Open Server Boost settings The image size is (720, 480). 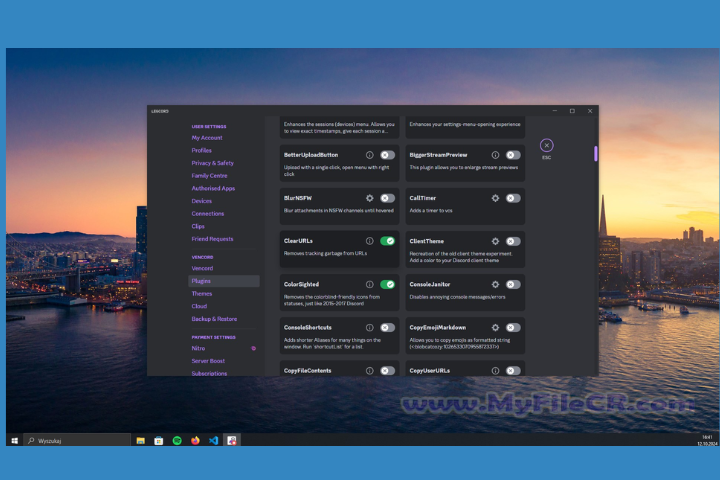click(208, 361)
